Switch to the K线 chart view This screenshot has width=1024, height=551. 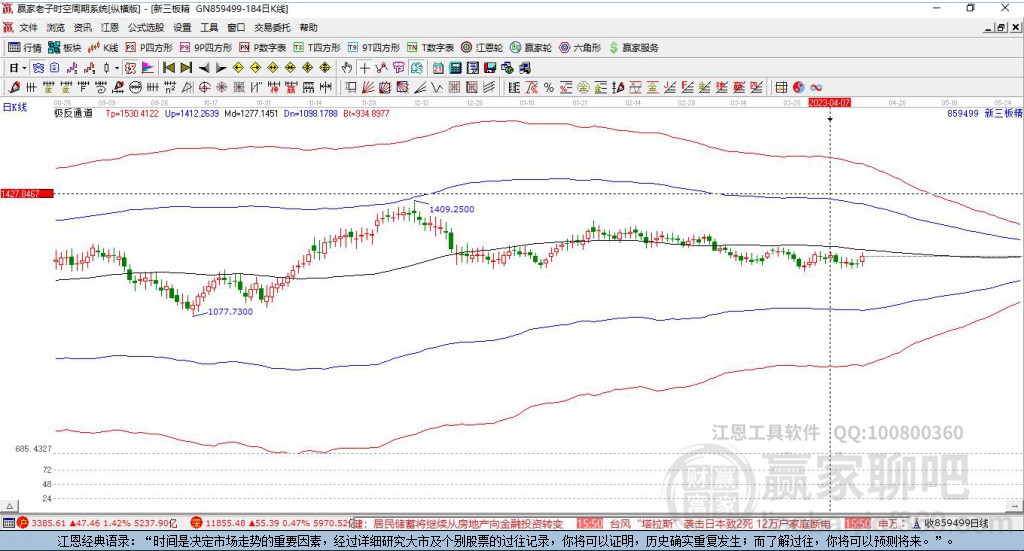coord(103,48)
